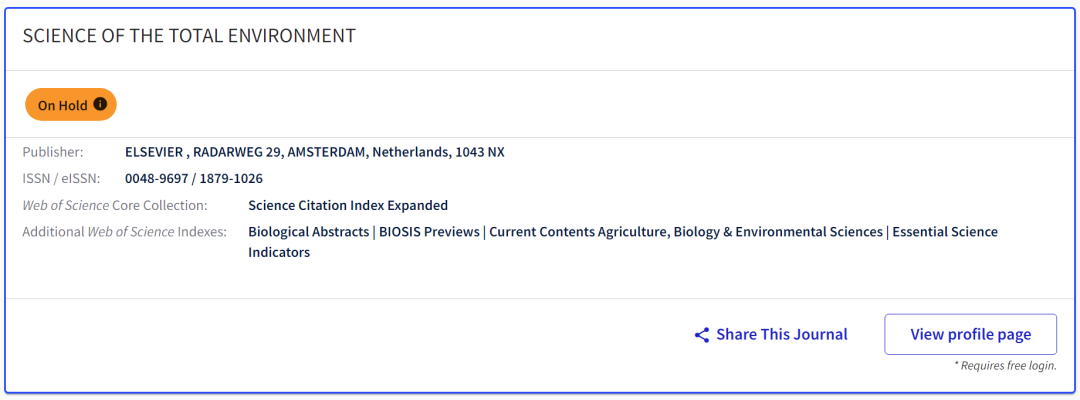
Task: Click the word Indicators on the second index line
Action: coord(279,253)
